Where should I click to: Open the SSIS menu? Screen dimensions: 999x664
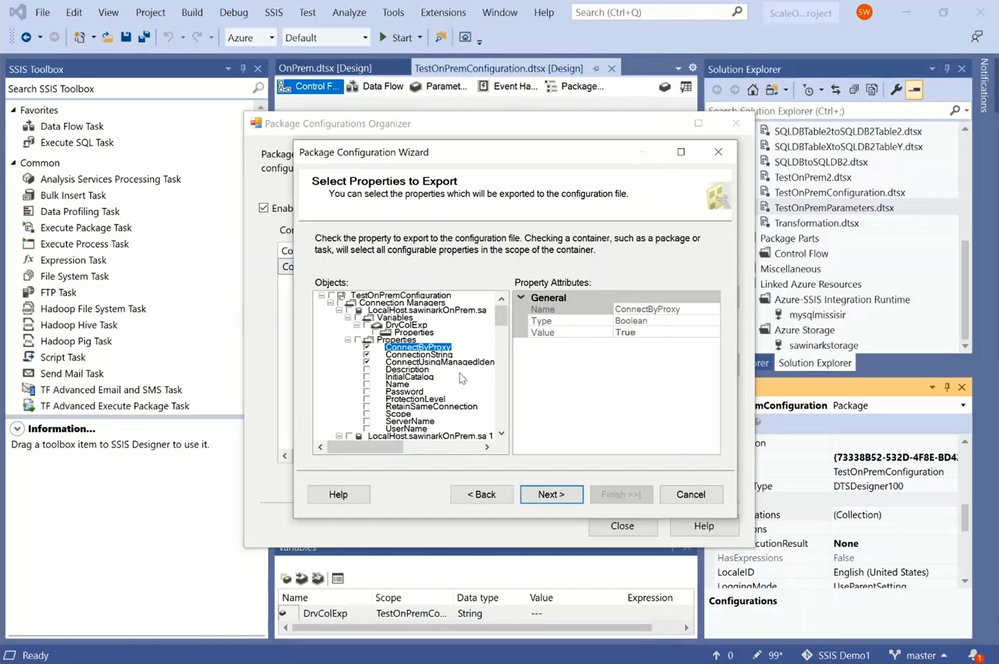(x=274, y=12)
